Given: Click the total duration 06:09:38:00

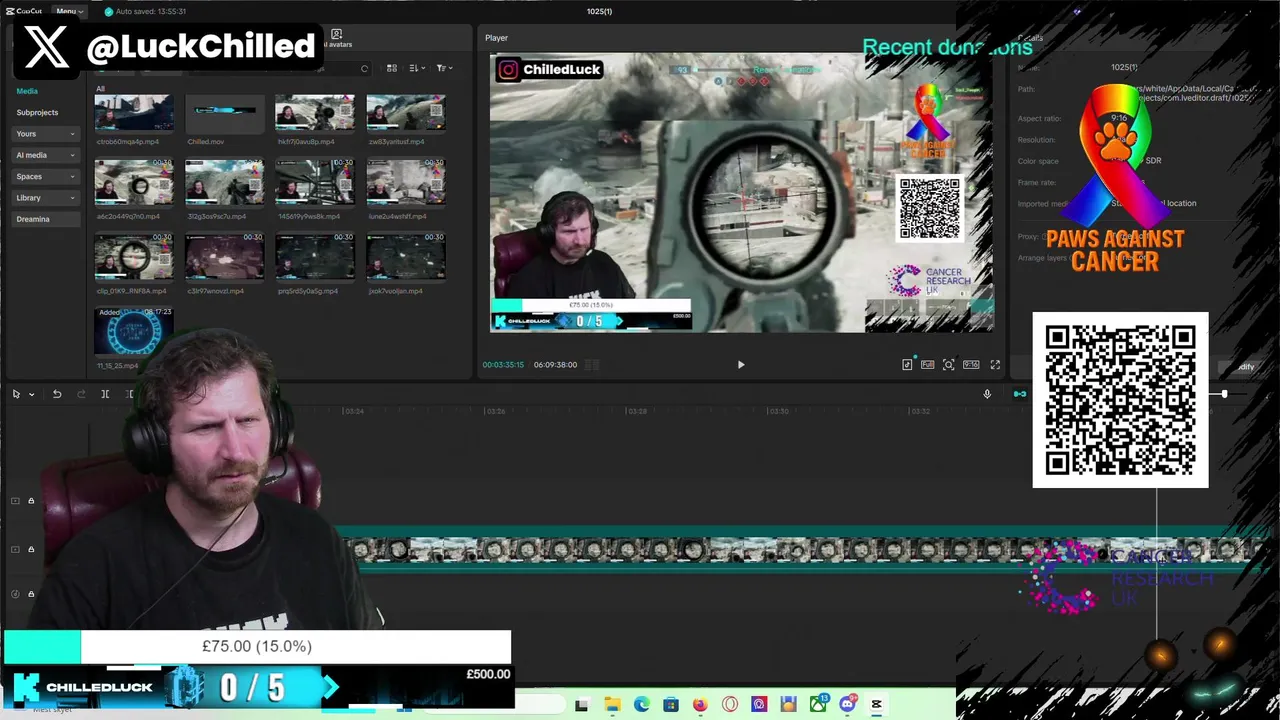Looking at the screenshot, I should [x=555, y=365].
